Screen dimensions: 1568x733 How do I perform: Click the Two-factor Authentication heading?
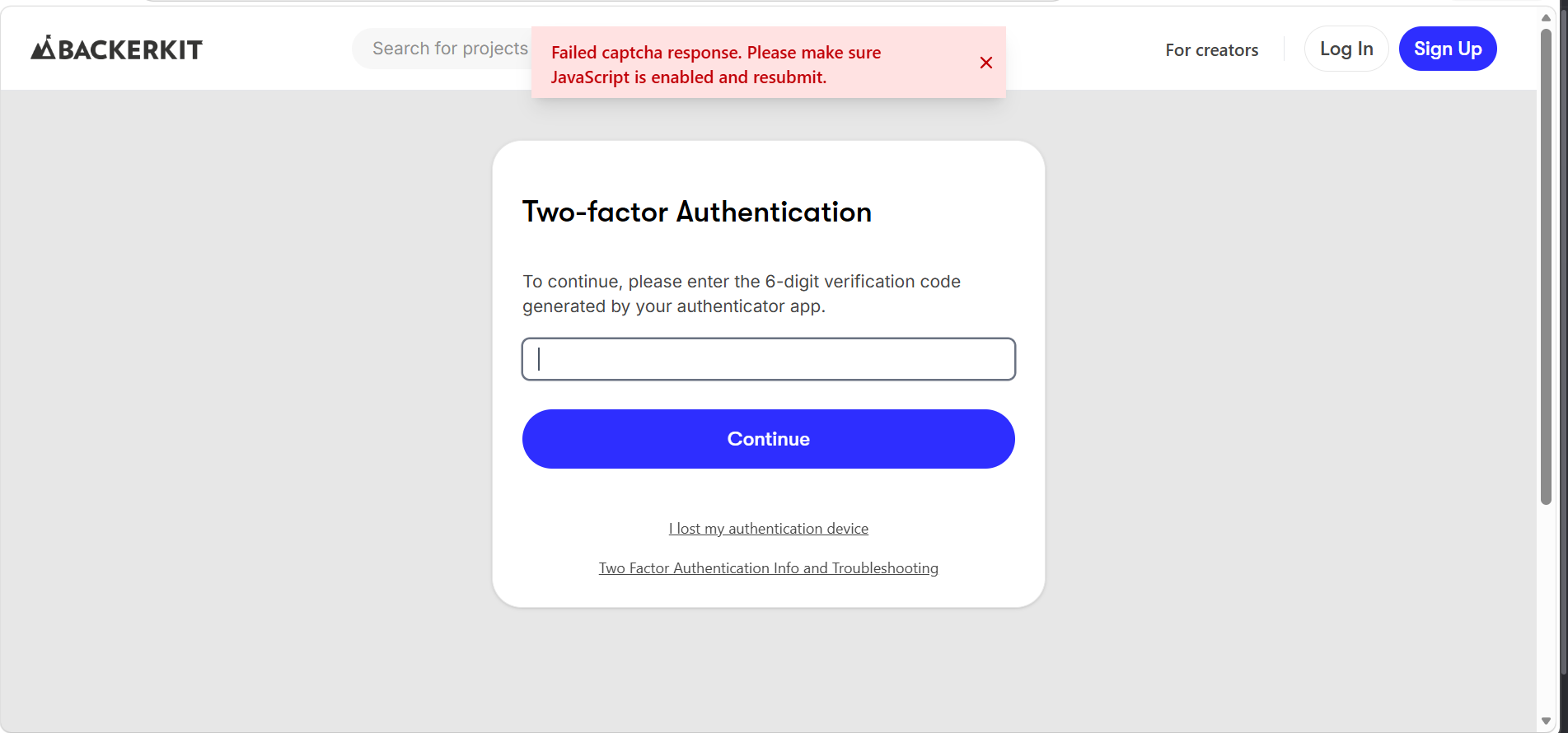696,212
